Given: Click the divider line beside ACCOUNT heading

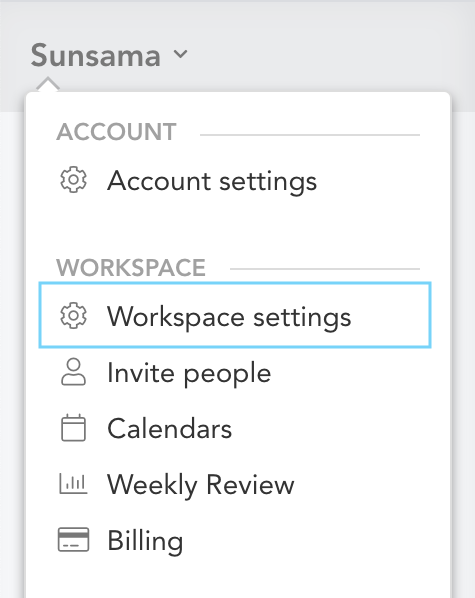Looking at the screenshot, I should (x=310, y=135).
